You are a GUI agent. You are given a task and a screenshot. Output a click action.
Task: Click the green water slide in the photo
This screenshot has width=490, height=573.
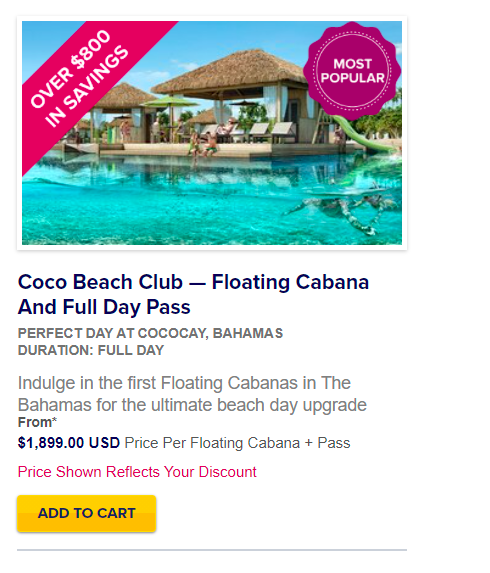click(x=365, y=135)
